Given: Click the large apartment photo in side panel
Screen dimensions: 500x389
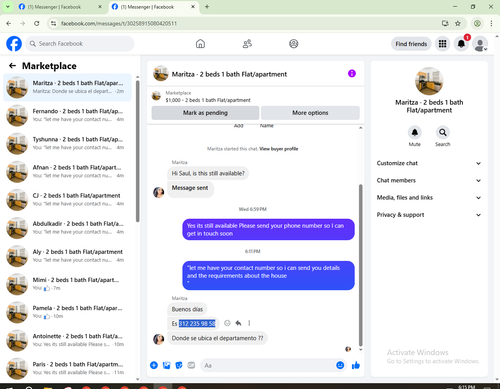Looking at the screenshot, I should click(429, 81).
